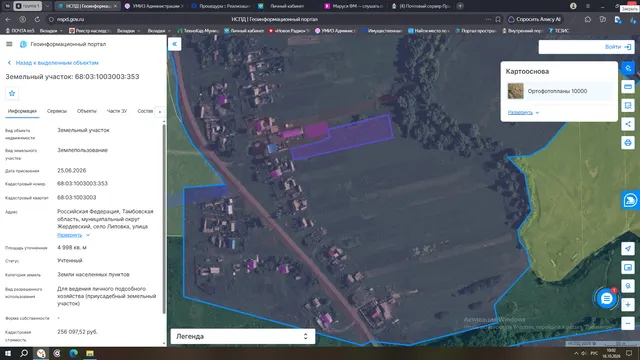This screenshot has width=640, height=360.
Task: Switch to the Процедуры browser tab
Action: 220,6
